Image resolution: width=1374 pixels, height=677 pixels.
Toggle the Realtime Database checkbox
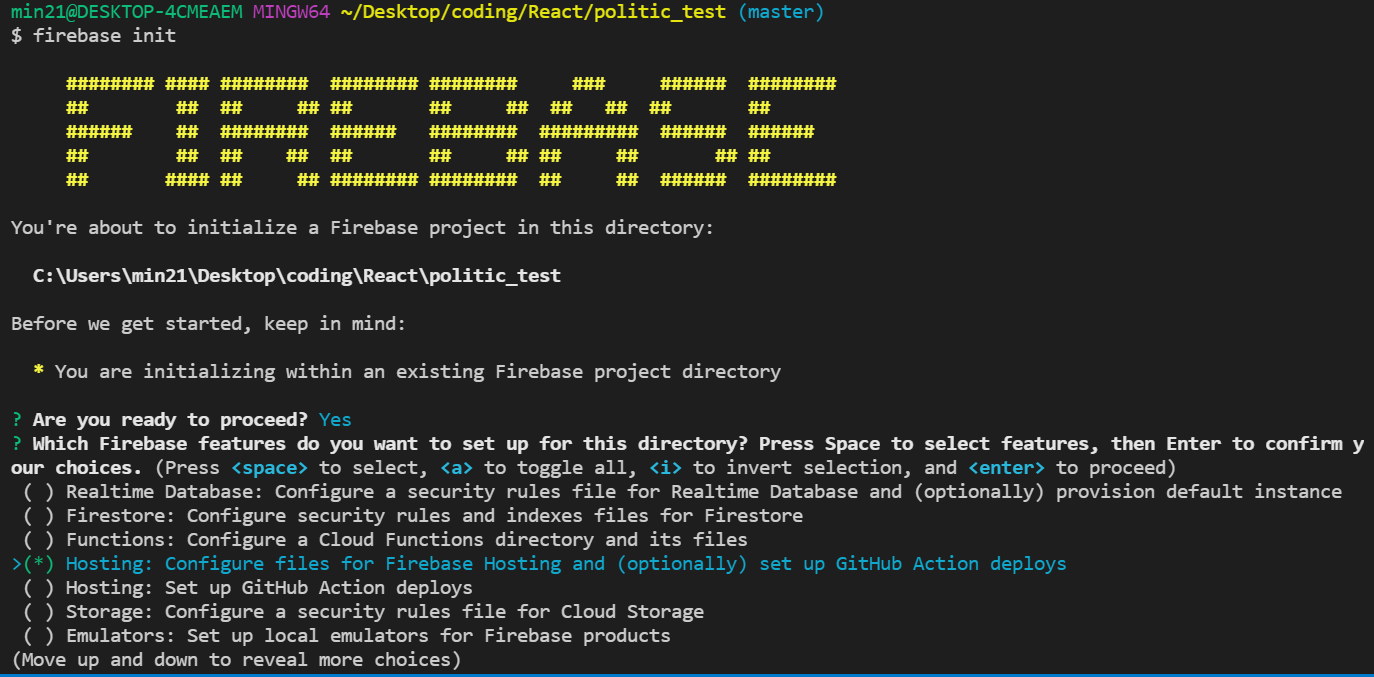click(38, 492)
